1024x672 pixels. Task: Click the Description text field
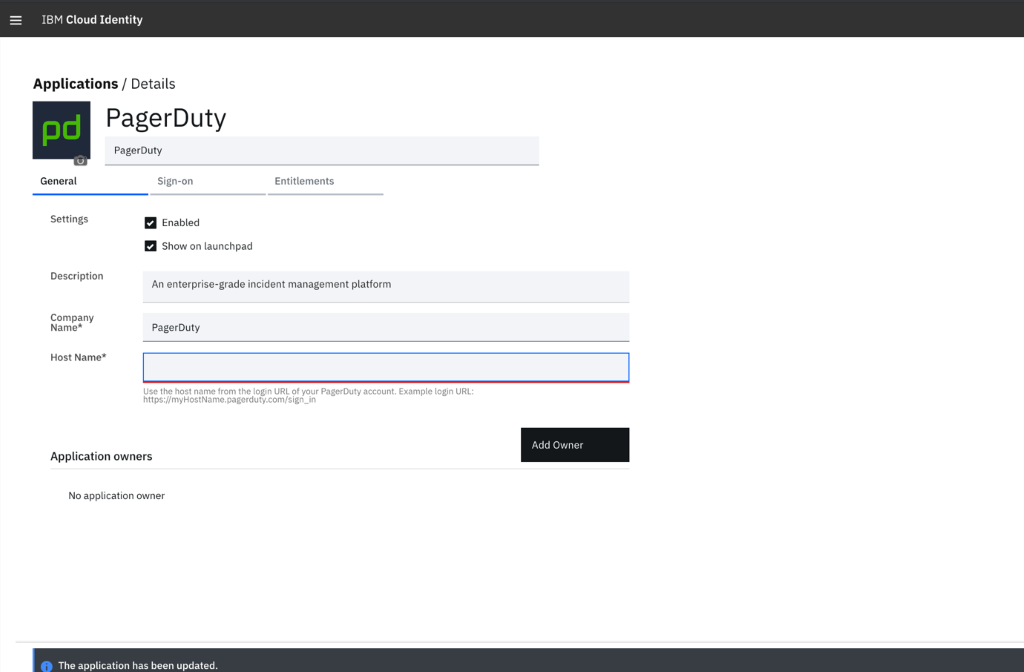pyautogui.click(x=386, y=287)
